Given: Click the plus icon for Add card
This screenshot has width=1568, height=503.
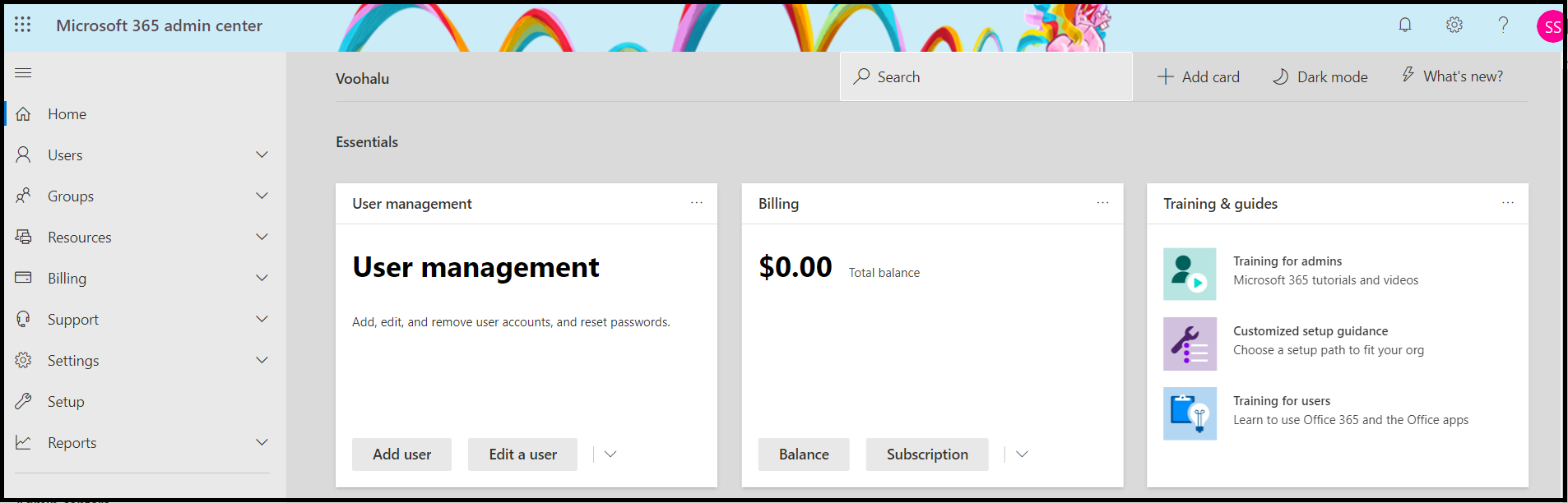Looking at the screenshot, I should (1165, 76).
